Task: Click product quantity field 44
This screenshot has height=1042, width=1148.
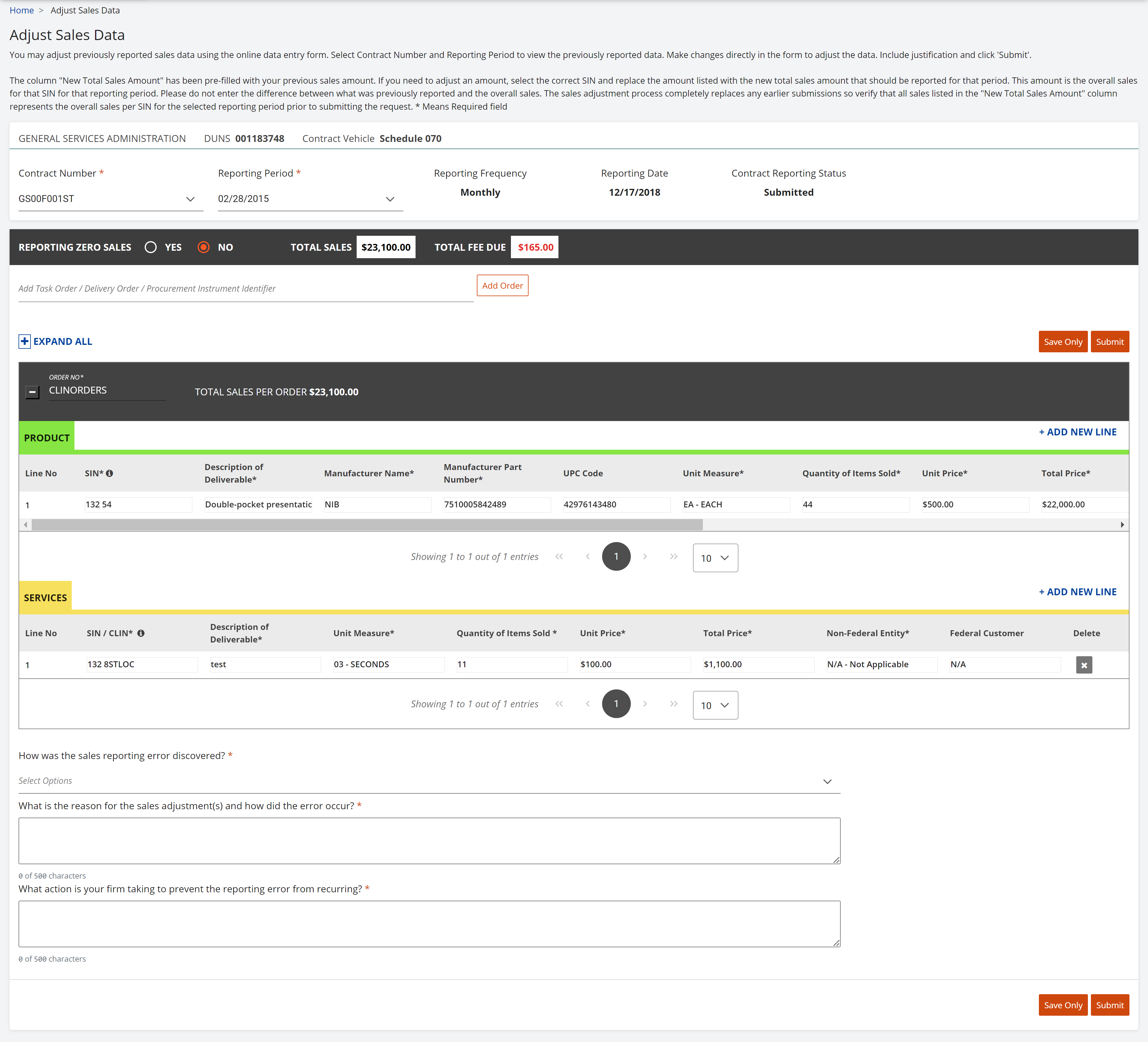Action: [856, 505]
